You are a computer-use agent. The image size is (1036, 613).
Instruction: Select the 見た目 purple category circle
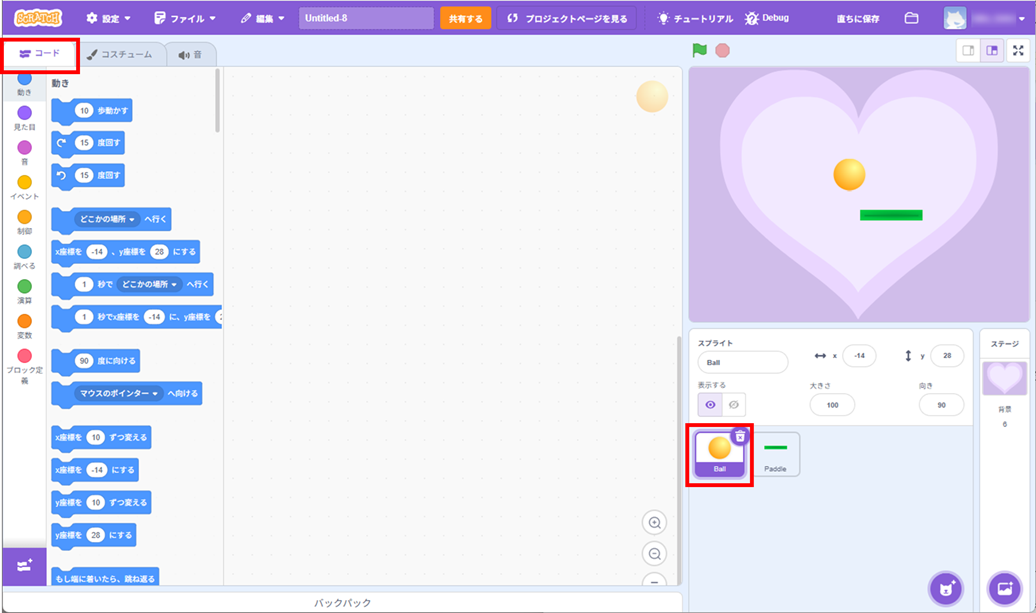coord(24,113)
